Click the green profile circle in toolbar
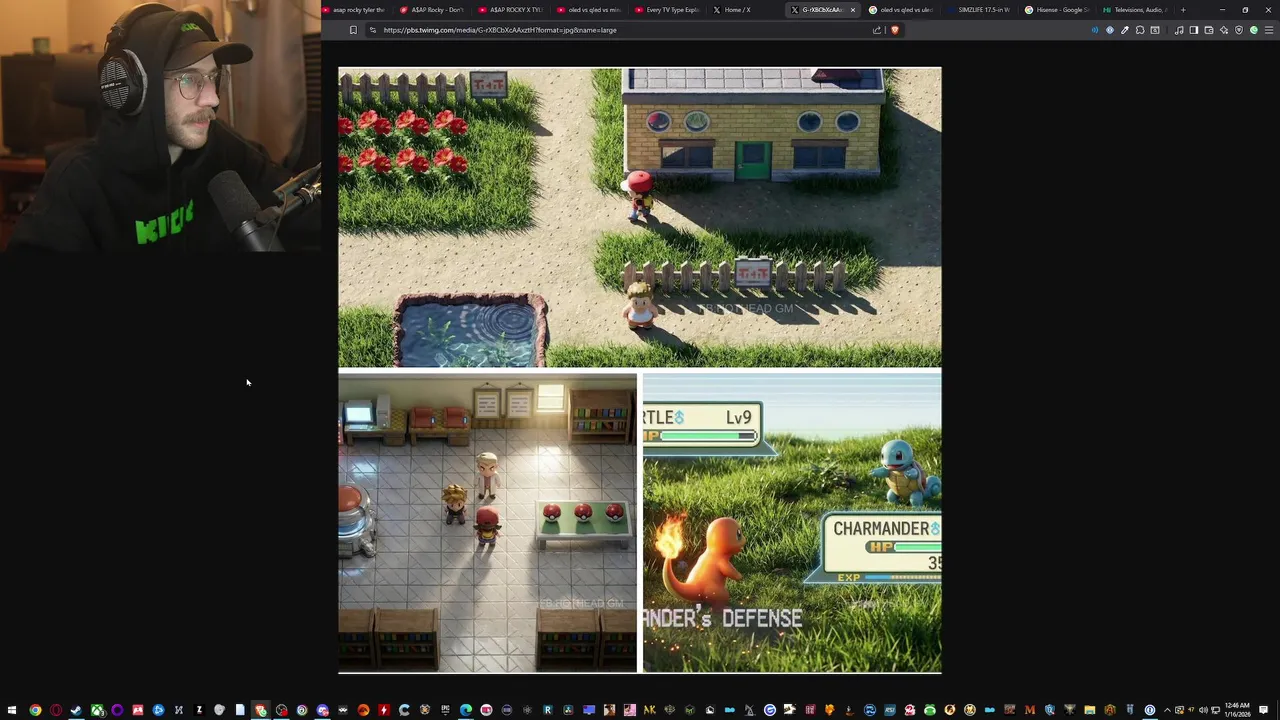The image size is (1280, 720). point(1254,30)
